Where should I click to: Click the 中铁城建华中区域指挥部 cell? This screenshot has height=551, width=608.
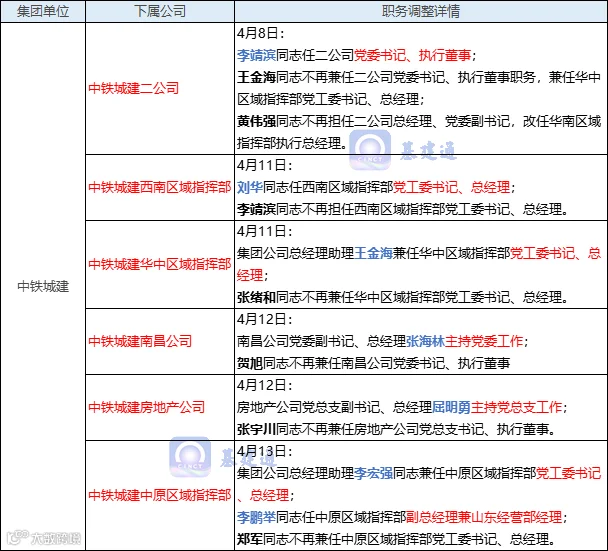[x=160, y=264]
